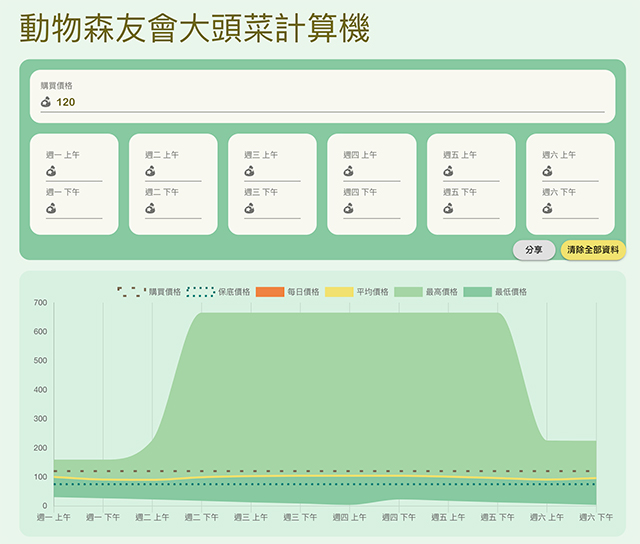The height and width of the screenshot is (544, 640).
Task: Click the 300 y-axis value
Action: pos(40,419)
